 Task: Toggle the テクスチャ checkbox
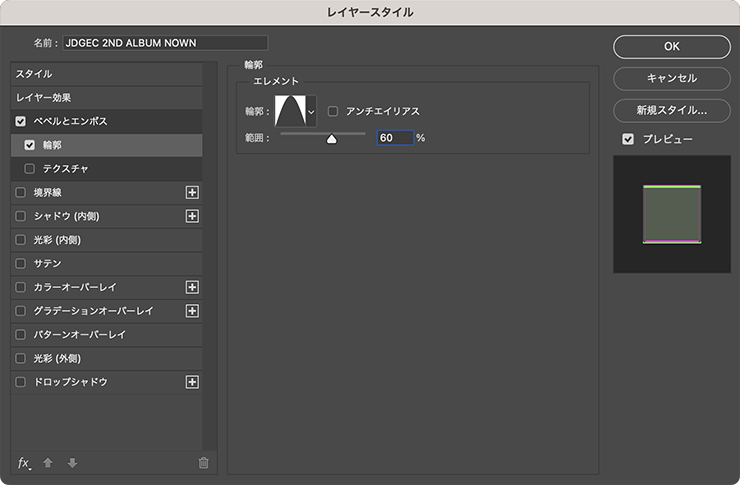click(30, 169)
